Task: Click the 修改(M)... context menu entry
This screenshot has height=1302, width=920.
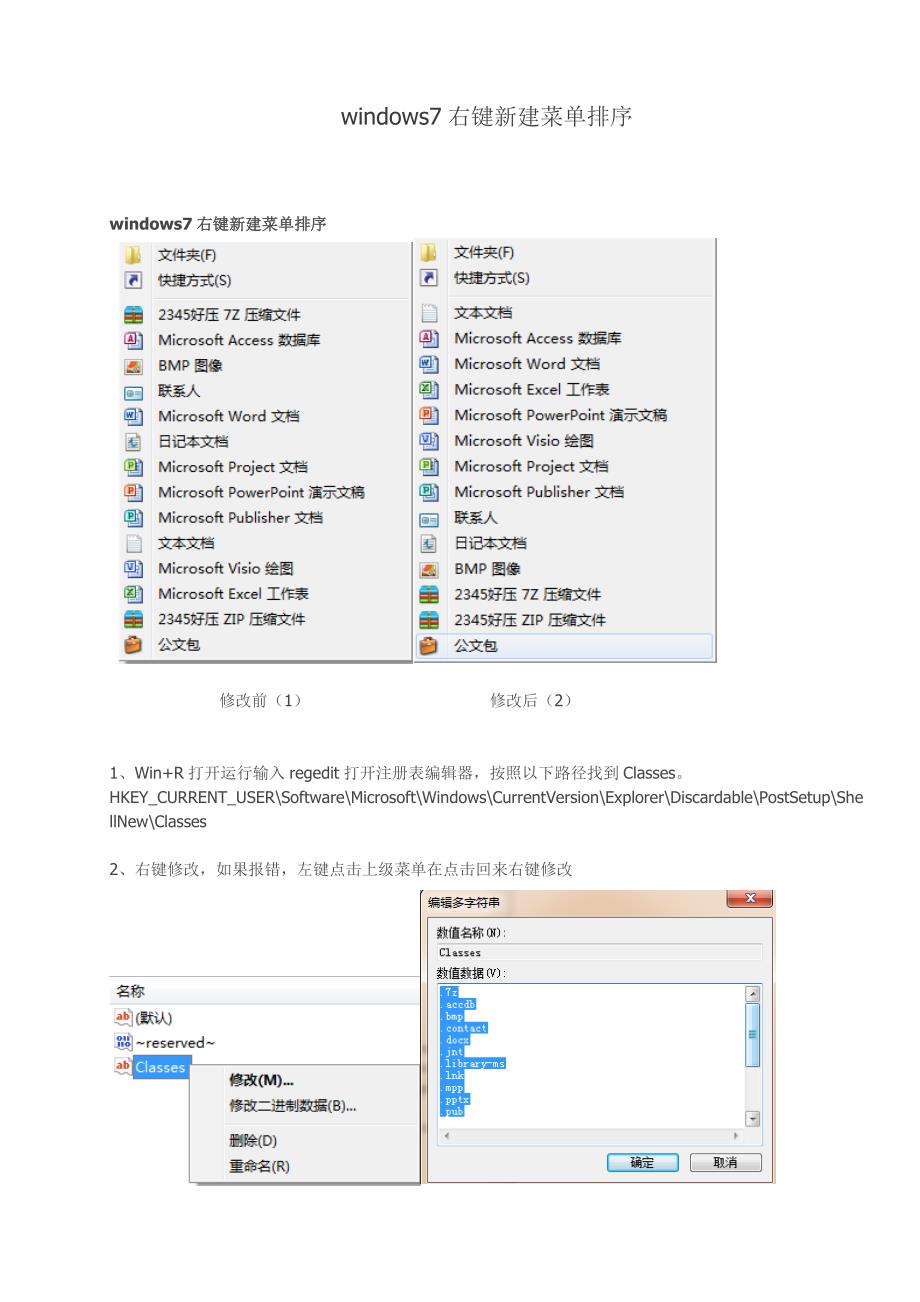Action: pos(261,1080)
